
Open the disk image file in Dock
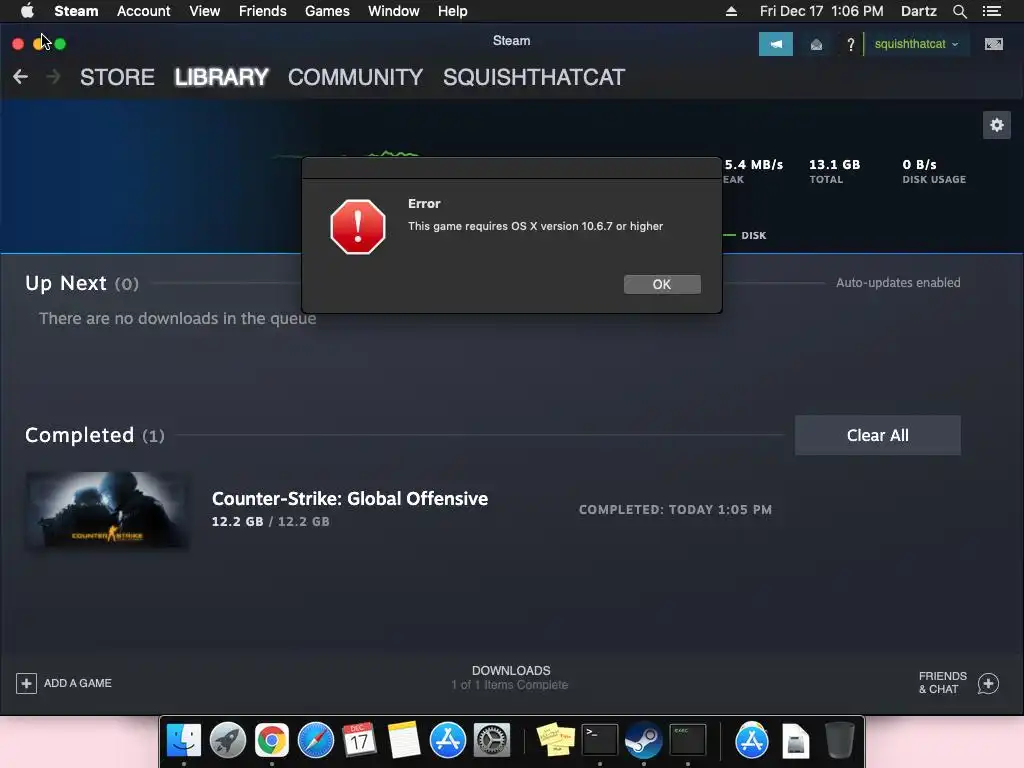795,741
